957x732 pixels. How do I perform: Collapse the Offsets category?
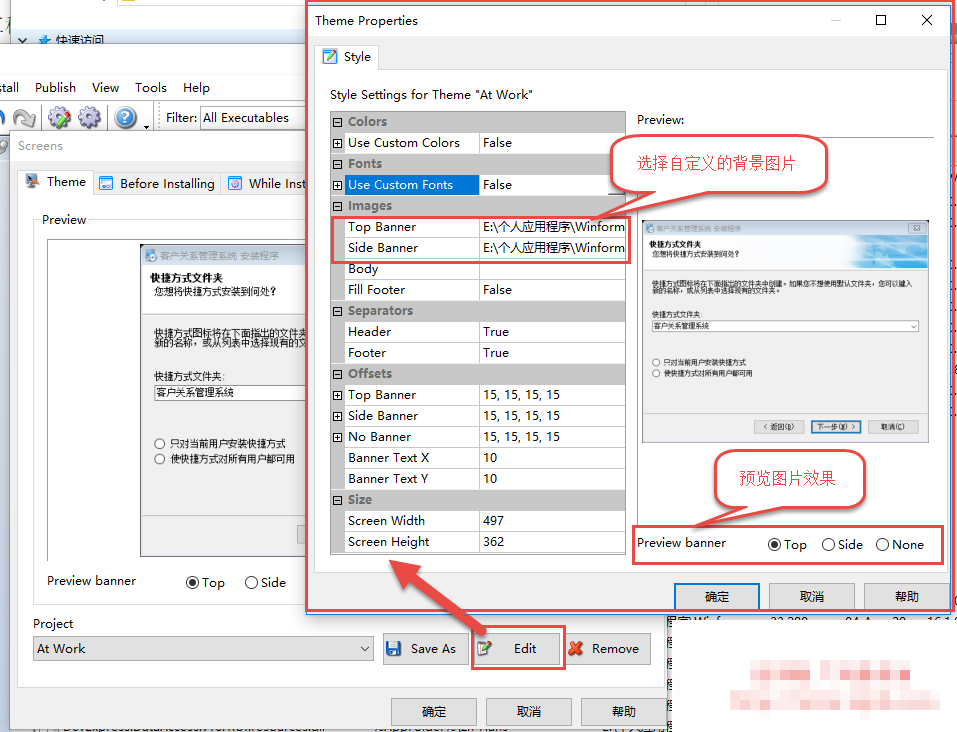click(338, 374)
